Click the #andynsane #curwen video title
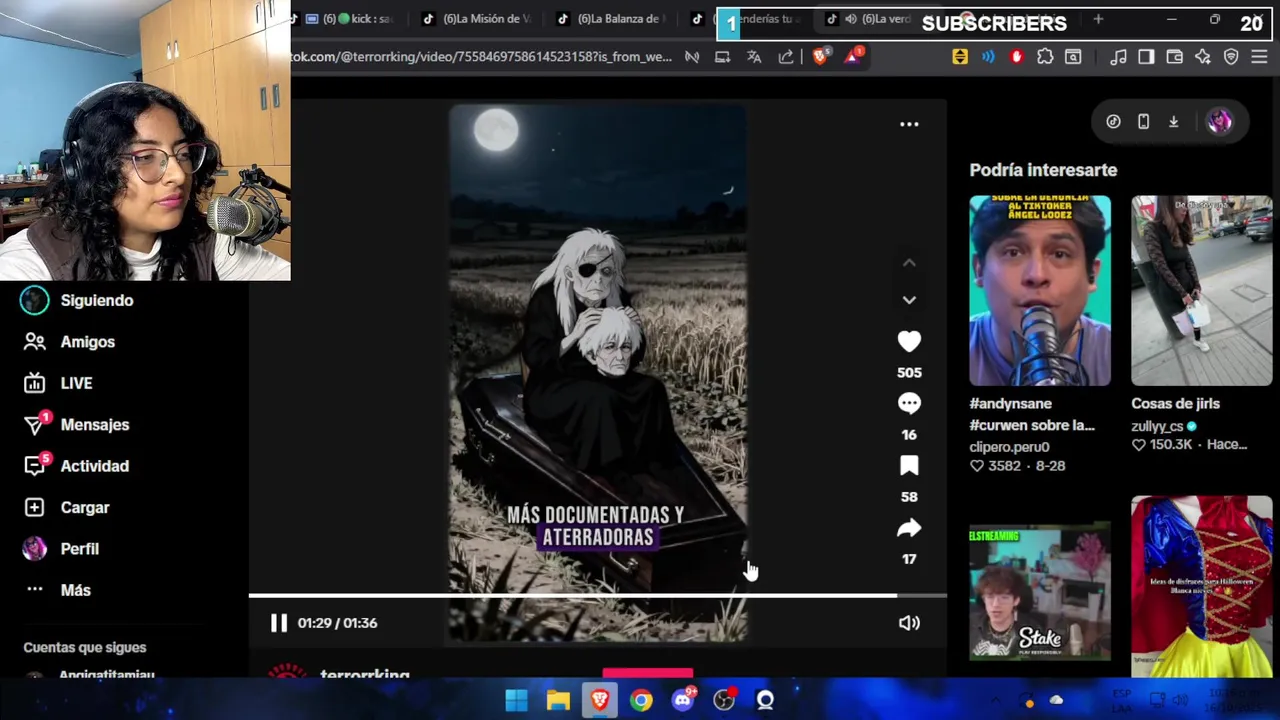Screen dimensions: 1280x720 point(1032,414)
